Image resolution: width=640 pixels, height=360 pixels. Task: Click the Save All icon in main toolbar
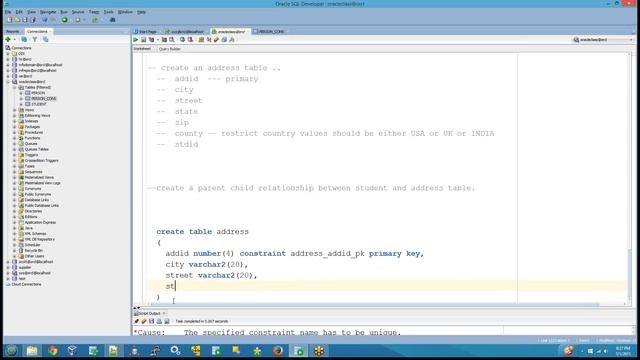point(33,20)
